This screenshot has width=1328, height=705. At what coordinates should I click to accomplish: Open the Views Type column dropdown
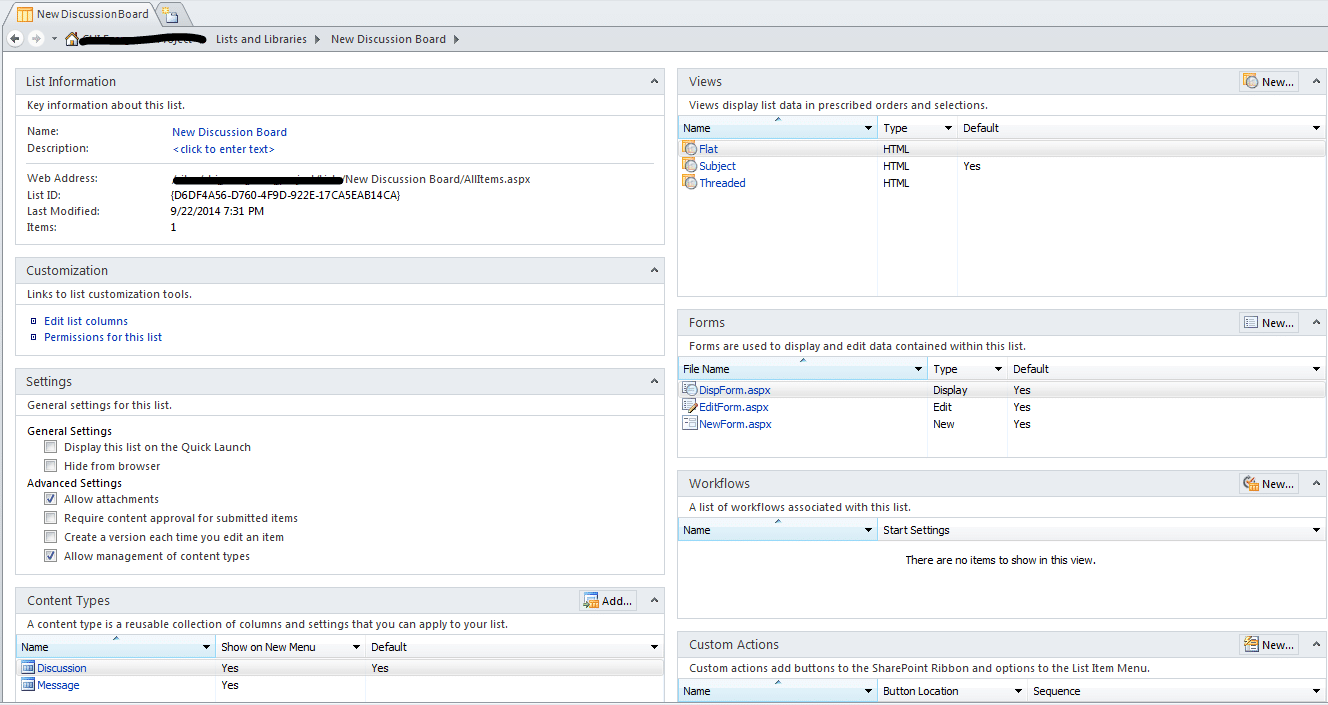point(947,128)
